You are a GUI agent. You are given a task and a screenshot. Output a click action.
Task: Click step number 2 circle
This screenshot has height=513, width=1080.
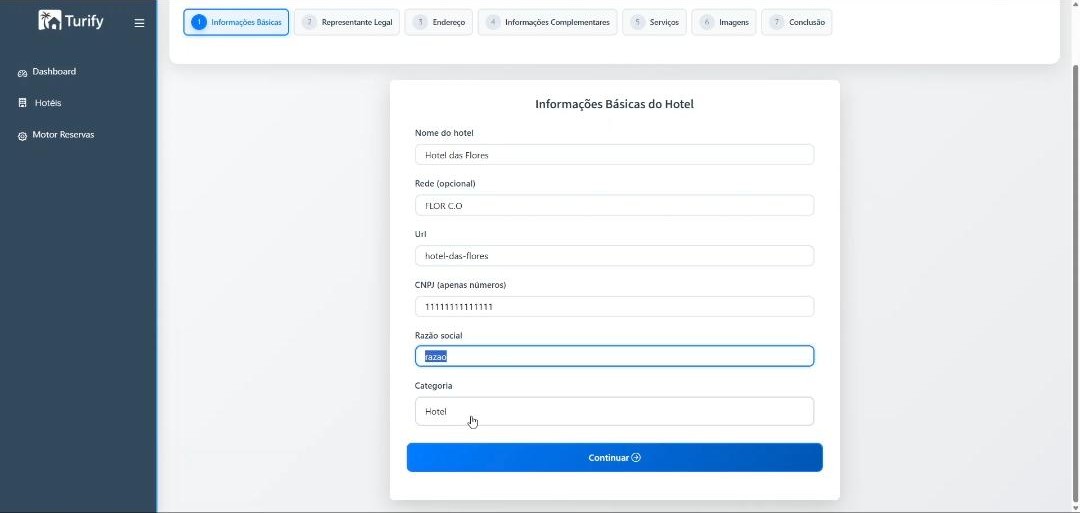(309, 22)
